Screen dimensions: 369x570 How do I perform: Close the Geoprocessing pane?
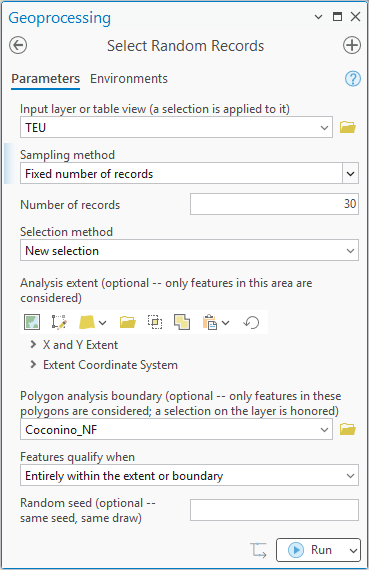(355, 16)
